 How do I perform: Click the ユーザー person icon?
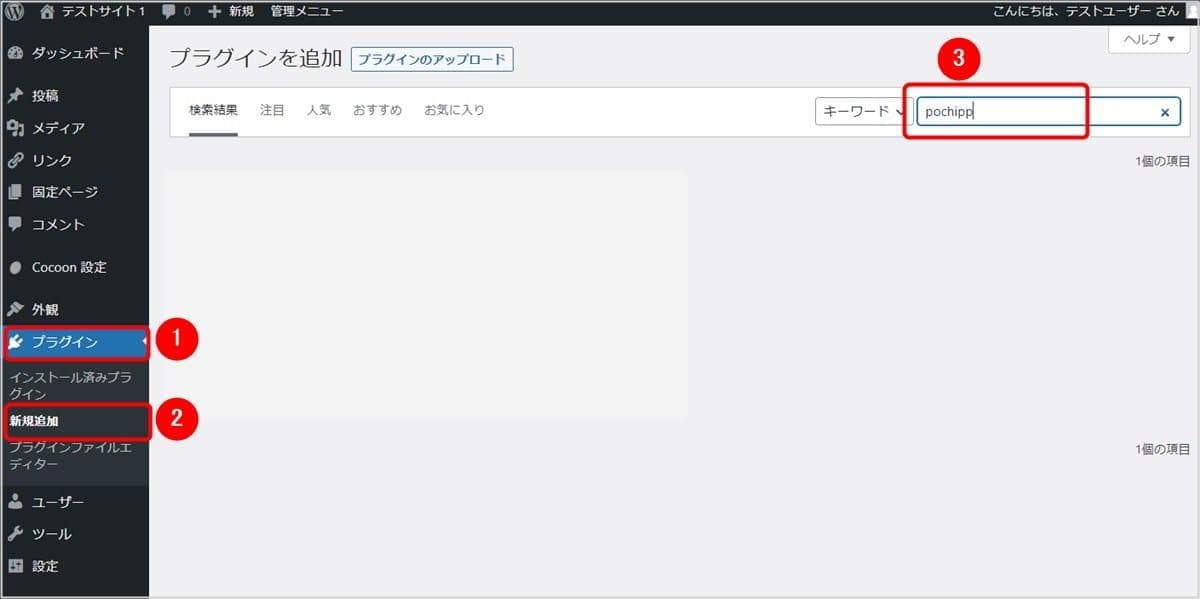click(x=15, y=502)
